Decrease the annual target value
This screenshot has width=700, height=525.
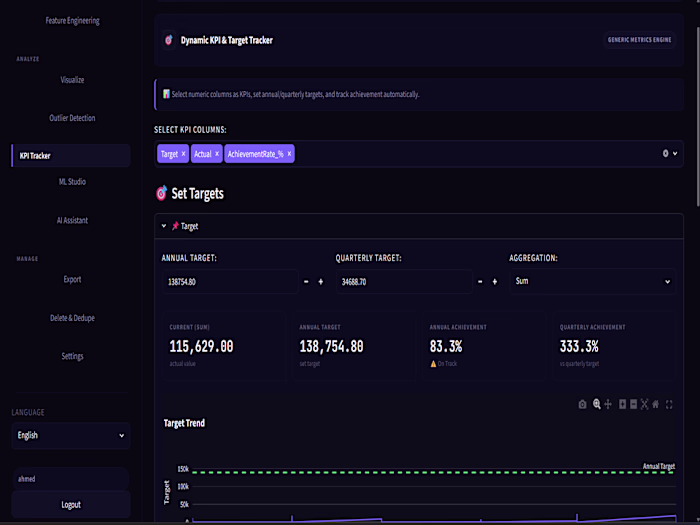point(306,282)
